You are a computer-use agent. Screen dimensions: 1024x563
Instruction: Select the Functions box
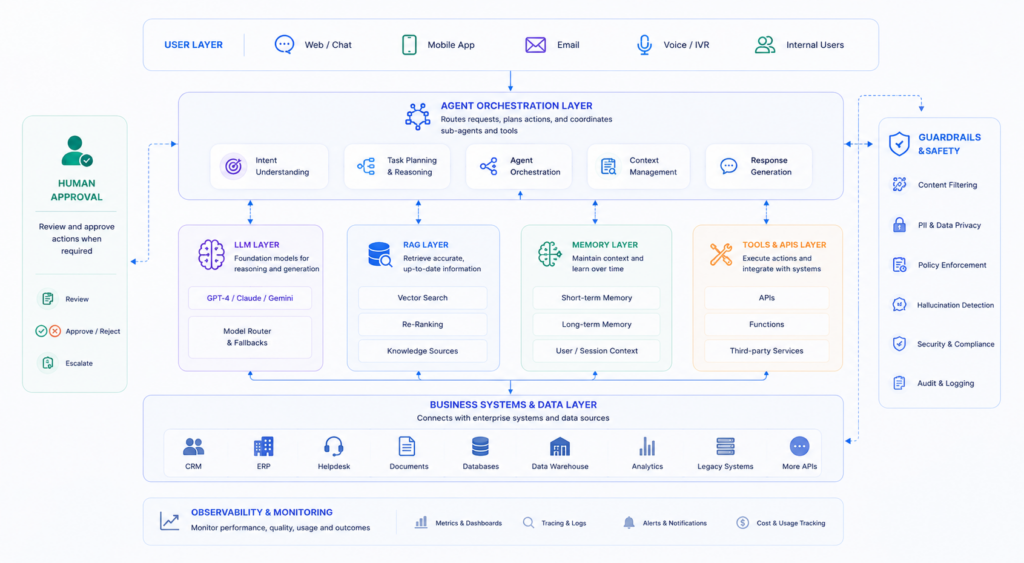(x=767, y=325)
